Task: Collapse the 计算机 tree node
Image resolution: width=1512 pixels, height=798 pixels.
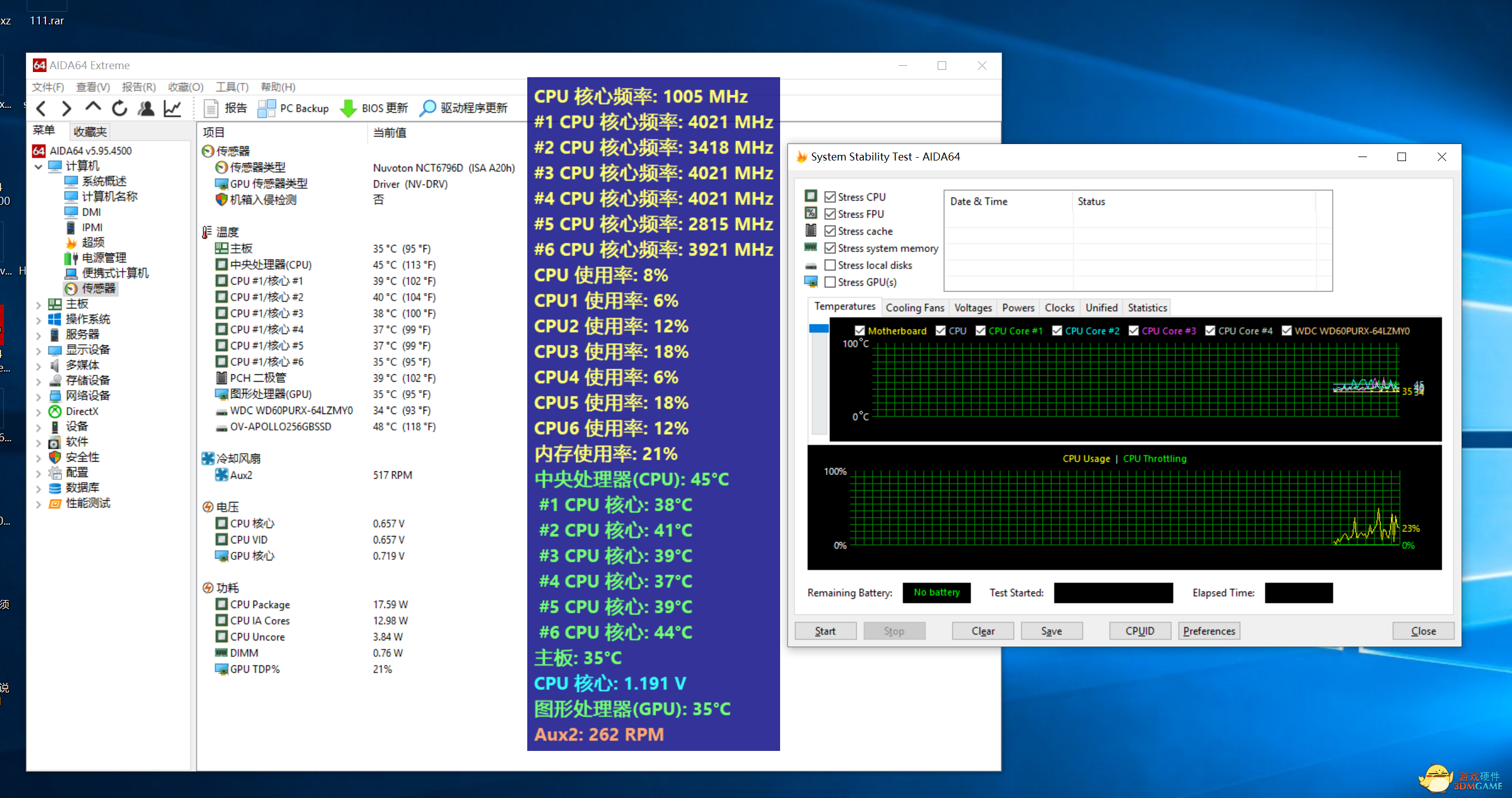Action: (x=38, y=167)
